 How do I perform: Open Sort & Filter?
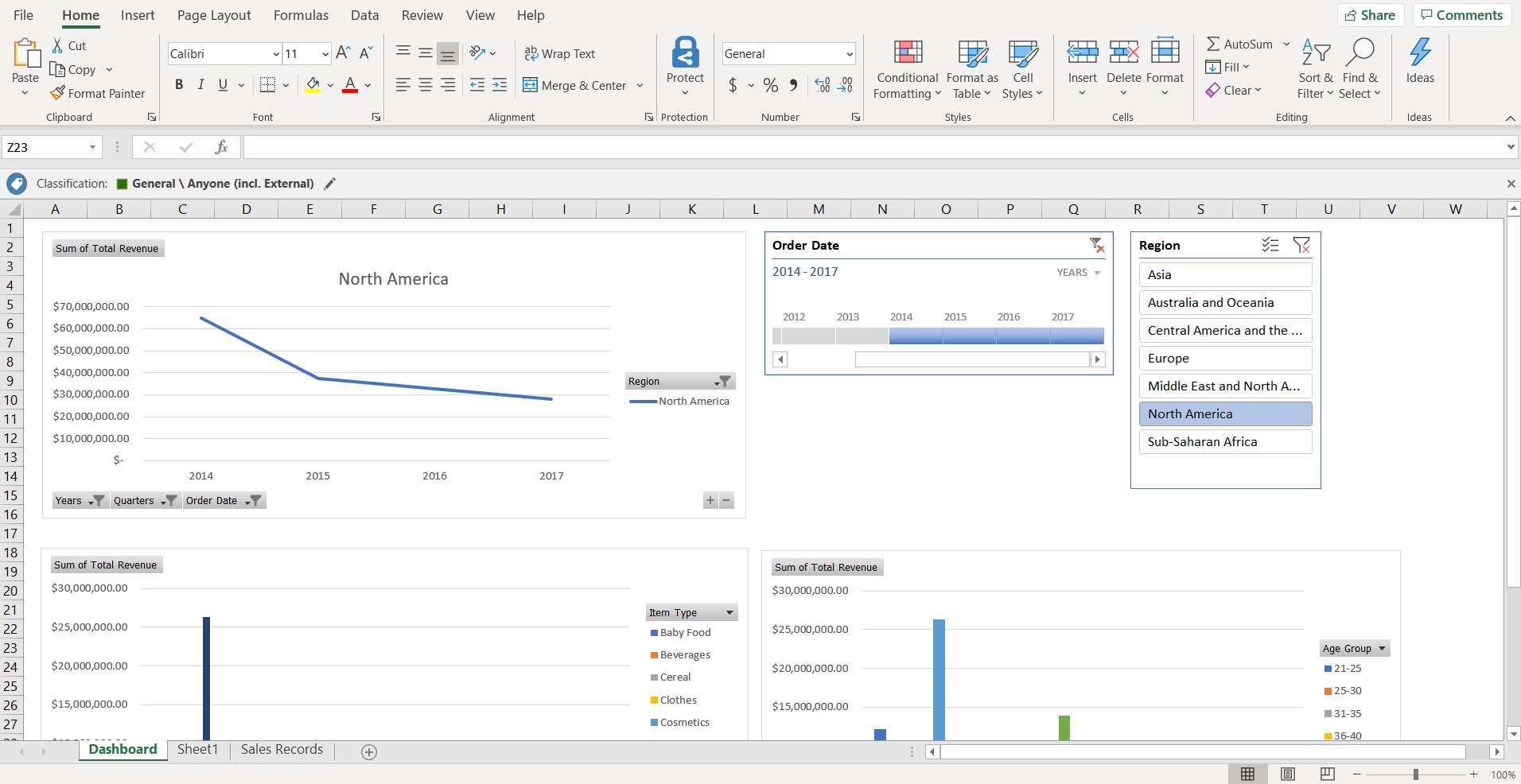tap(1315, 69)
